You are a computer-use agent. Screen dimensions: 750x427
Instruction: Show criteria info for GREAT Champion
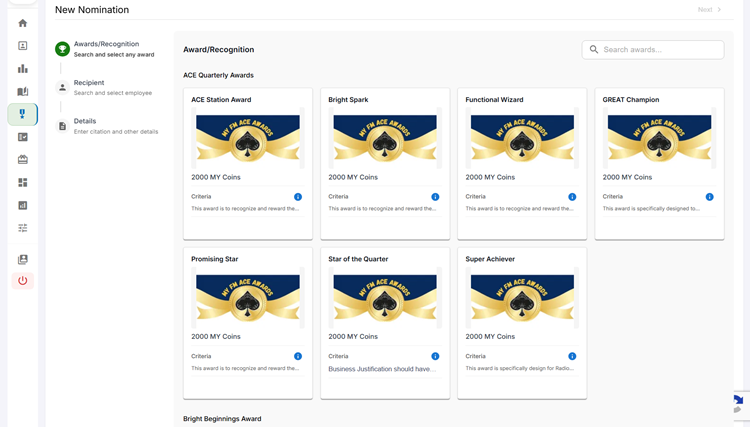pyautogui.click(x=709, y=197)
